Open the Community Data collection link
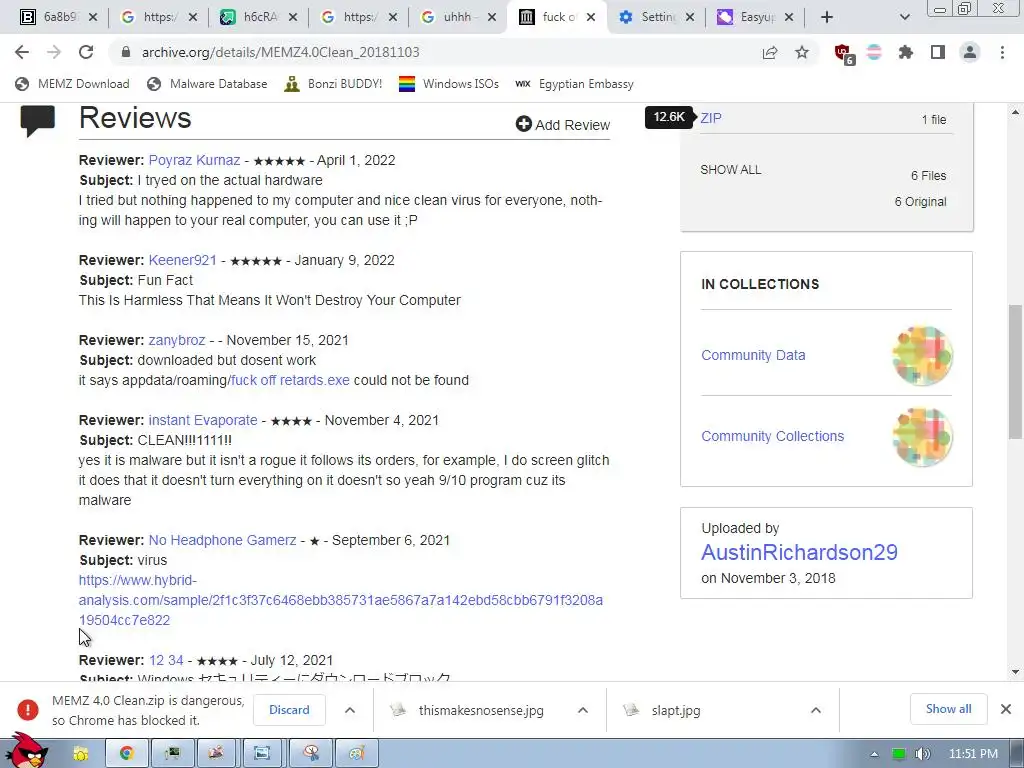 [x=753, y=355]
